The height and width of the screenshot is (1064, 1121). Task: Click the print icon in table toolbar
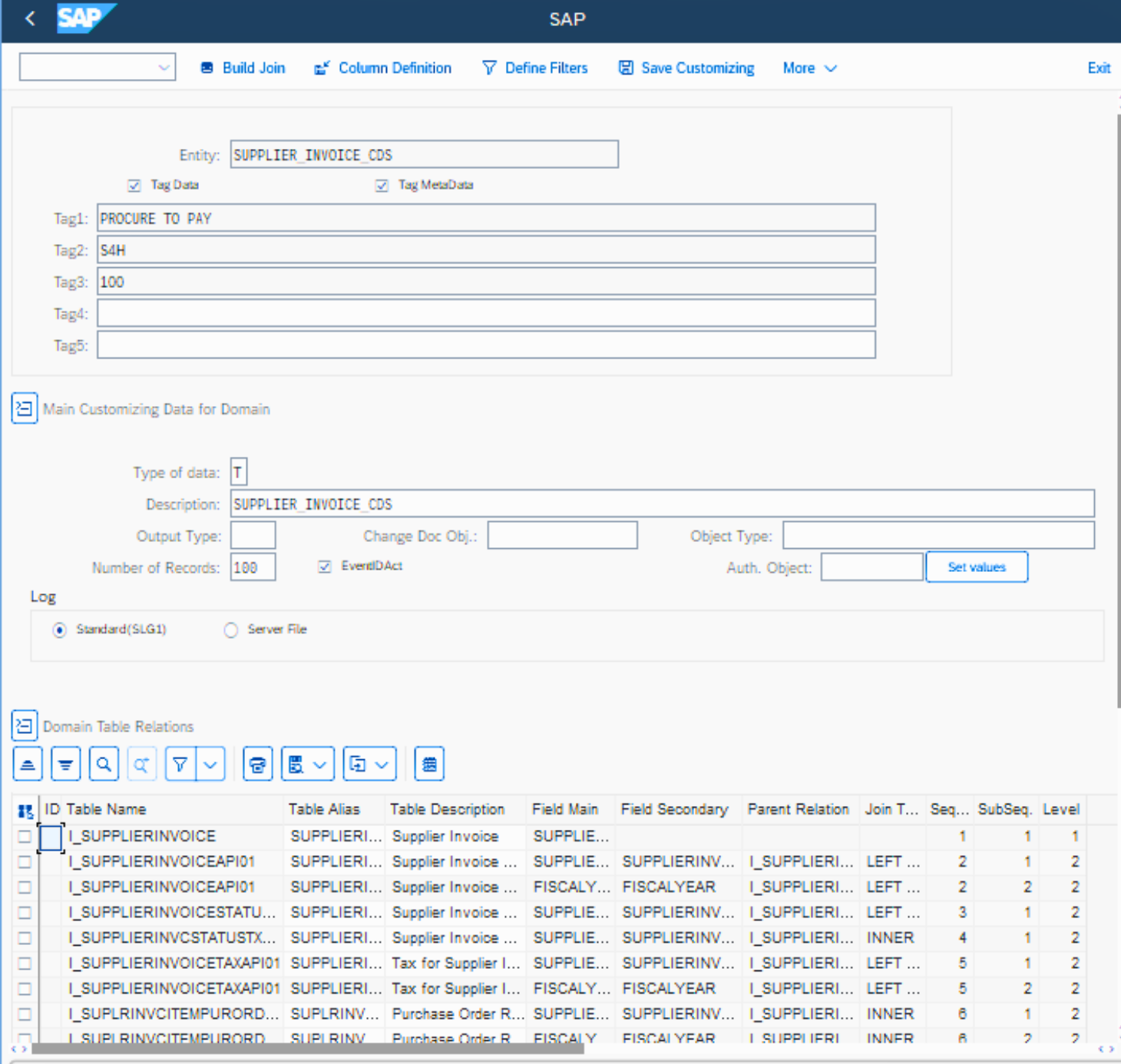pos(258,765)
